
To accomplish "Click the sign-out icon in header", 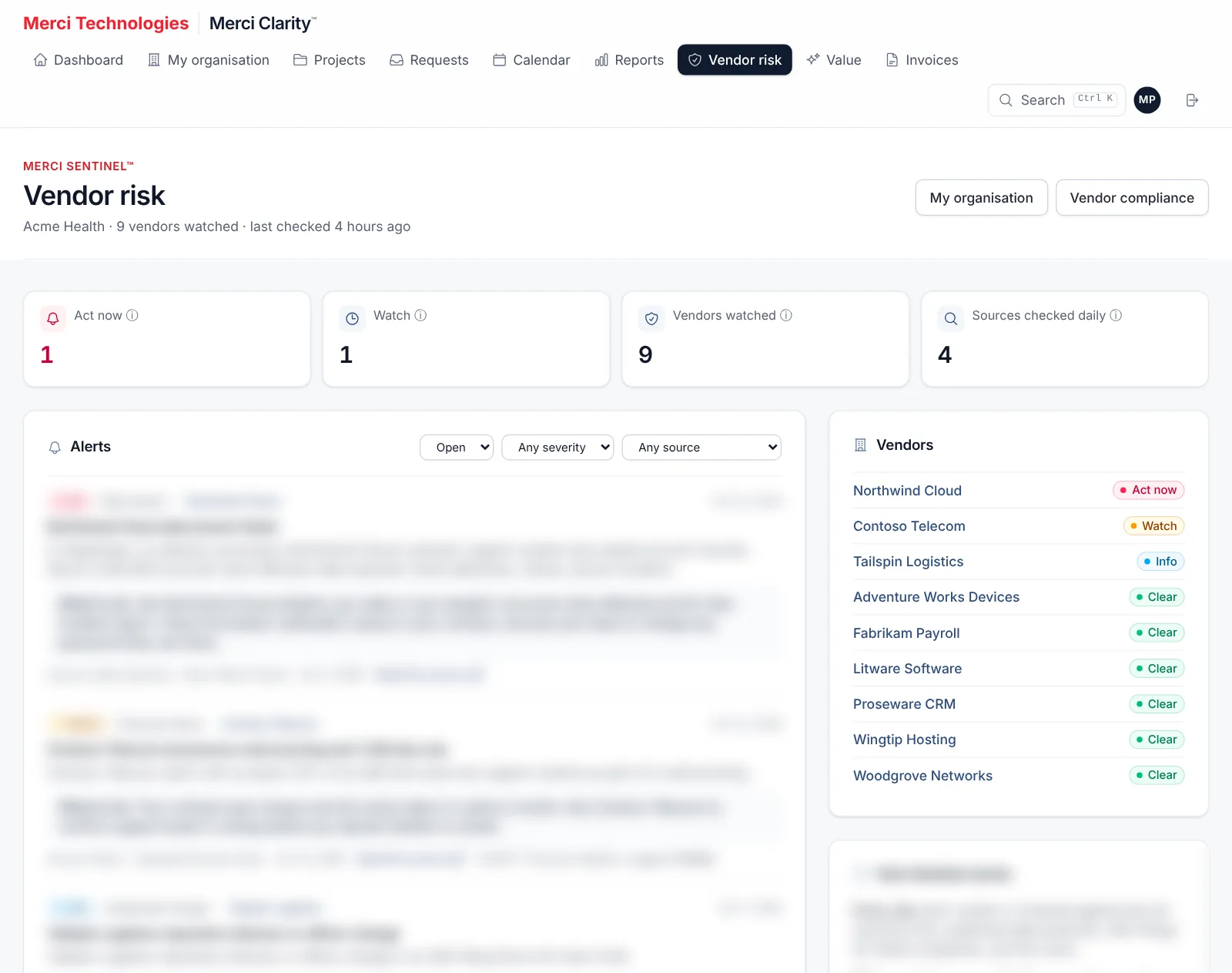I will coord(1192,100).
